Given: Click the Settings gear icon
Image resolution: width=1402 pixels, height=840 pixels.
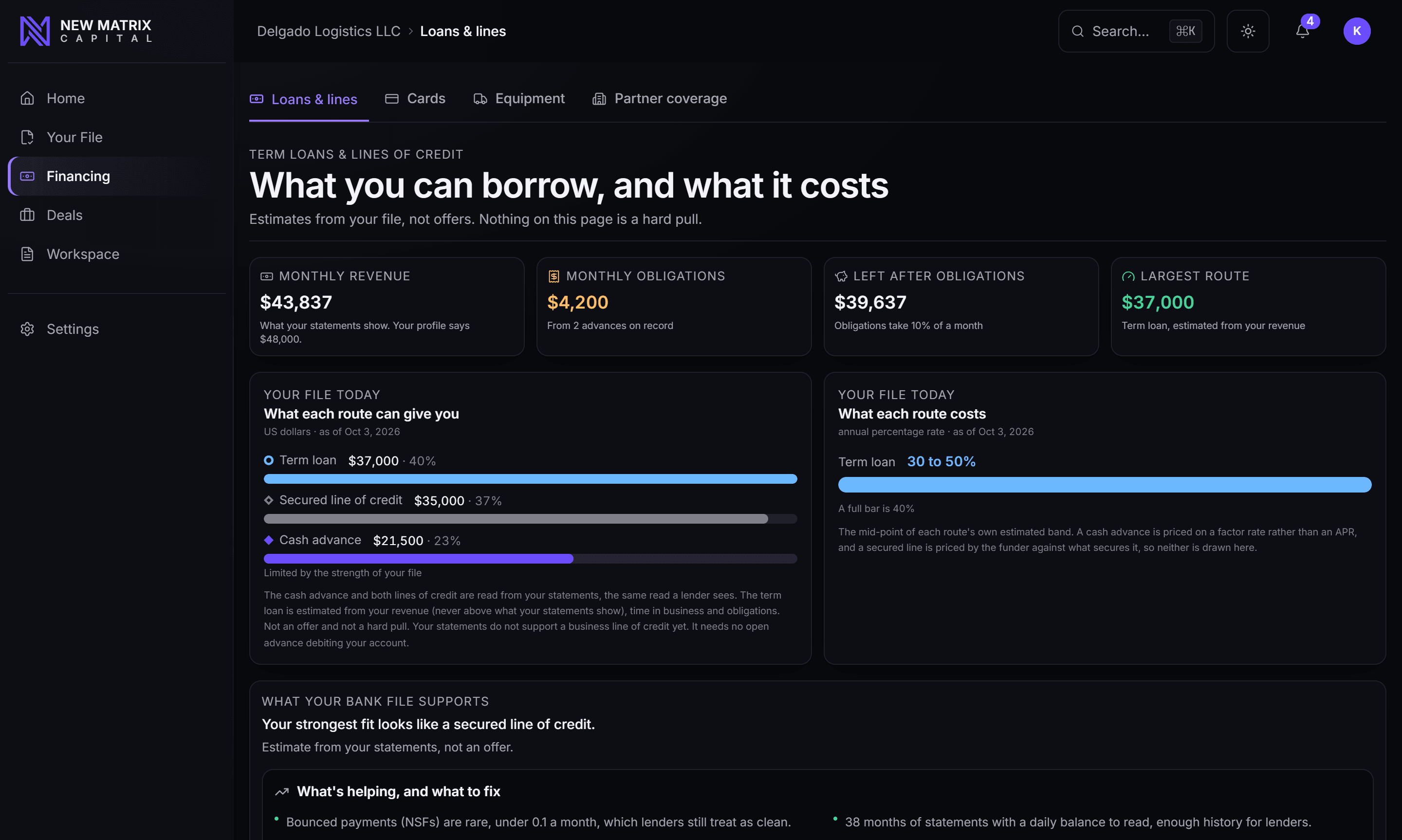Looking at the screenshot, I should click(x=27, y=329).
